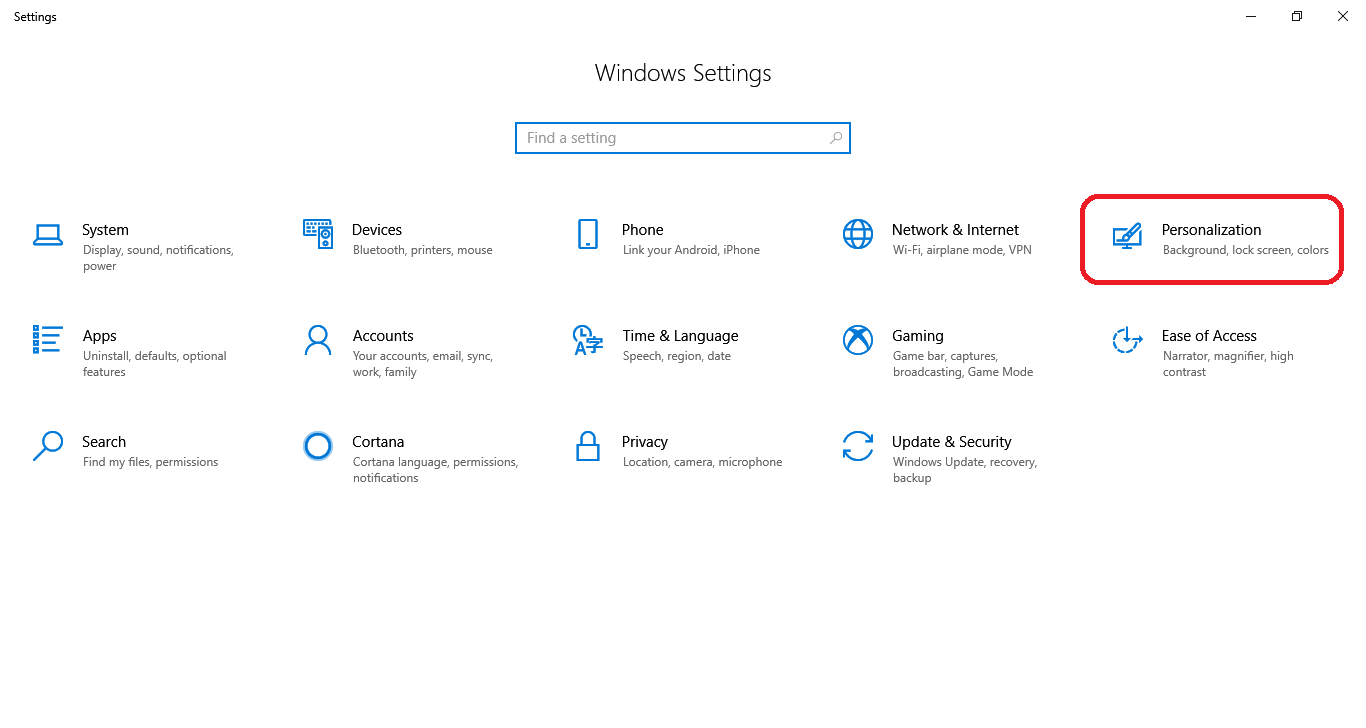This screenshot has height=728, width=1366.
Task: Select the Cortana circle icon
Action: point(318,446)
